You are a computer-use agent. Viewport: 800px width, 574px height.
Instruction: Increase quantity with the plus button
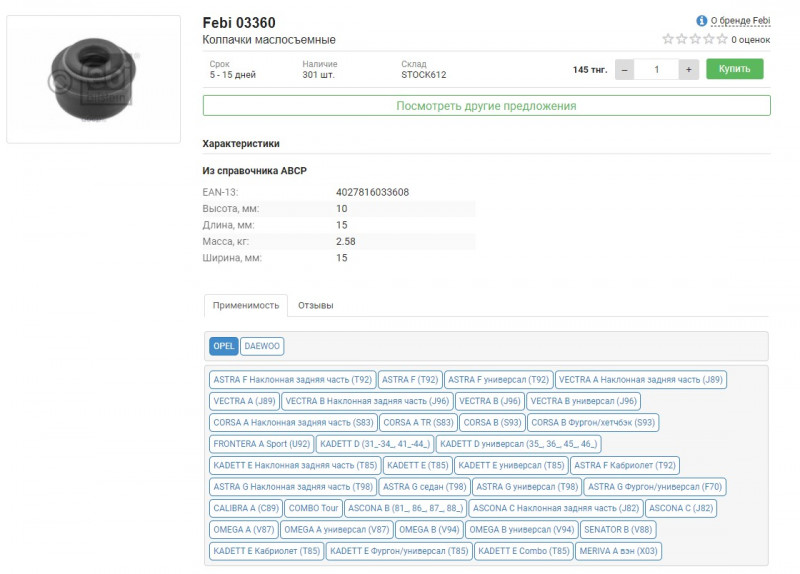tap(688, 69)
